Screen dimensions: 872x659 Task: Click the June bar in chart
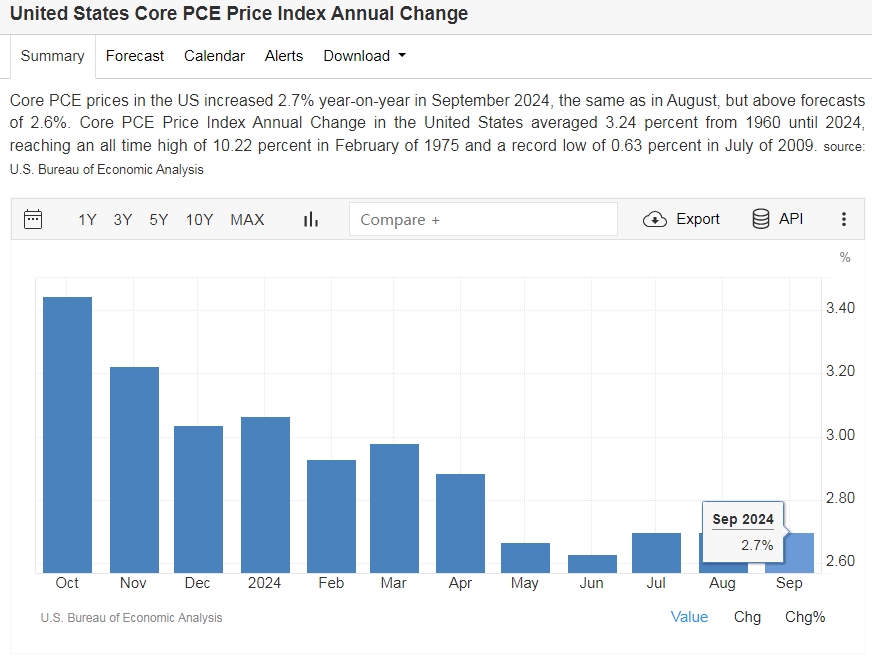coord(592,563)
